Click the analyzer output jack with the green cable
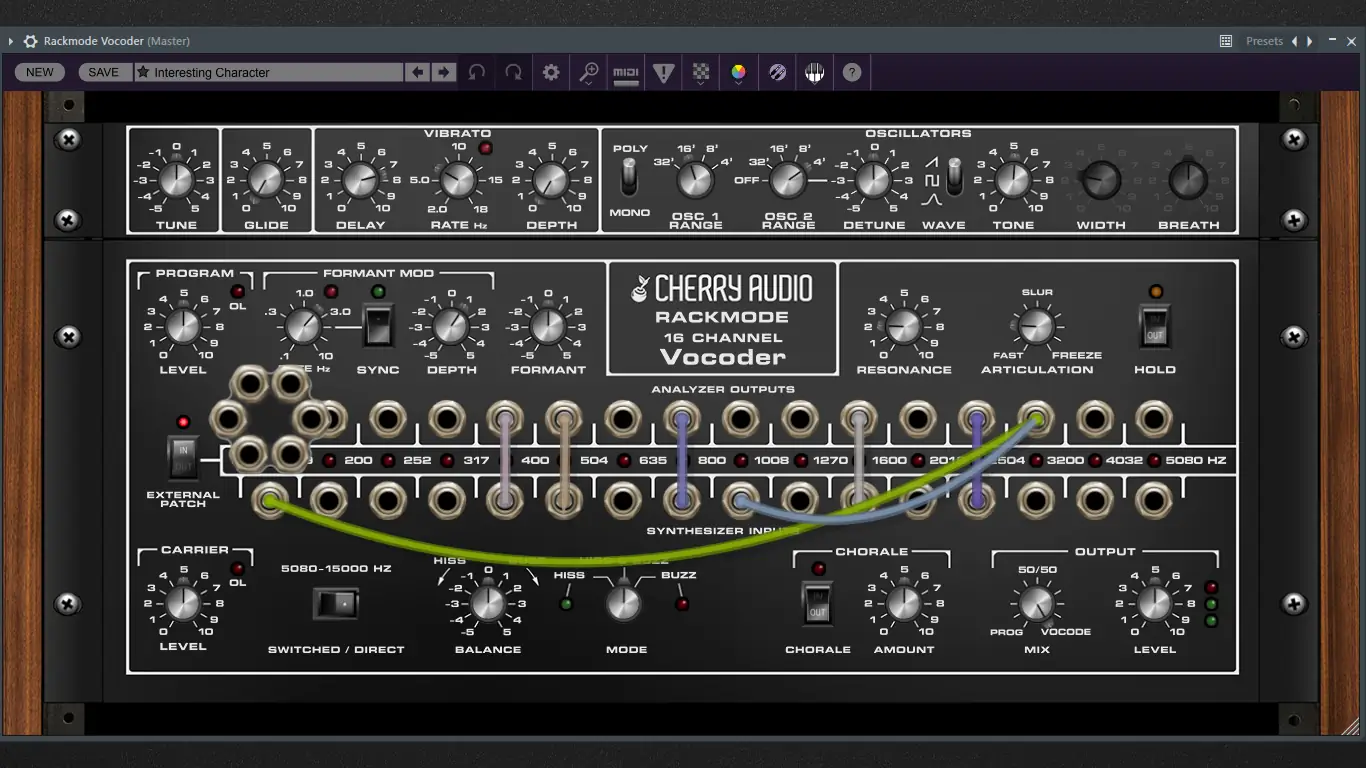Image resolution: width=1366 pixels, height=768 pixels. tap(1035, 420)
